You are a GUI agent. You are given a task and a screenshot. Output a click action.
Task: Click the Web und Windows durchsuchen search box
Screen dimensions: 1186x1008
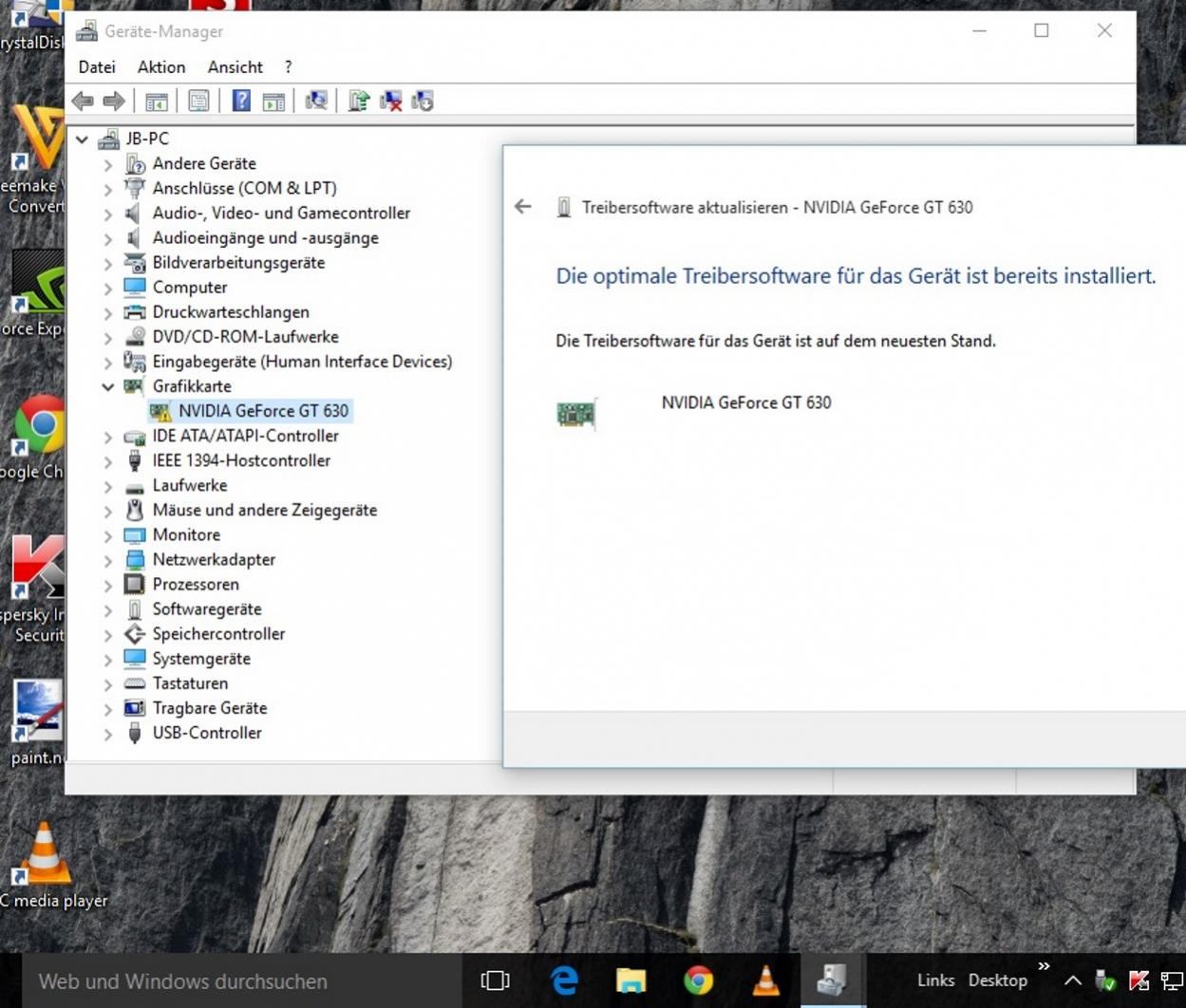241,981
